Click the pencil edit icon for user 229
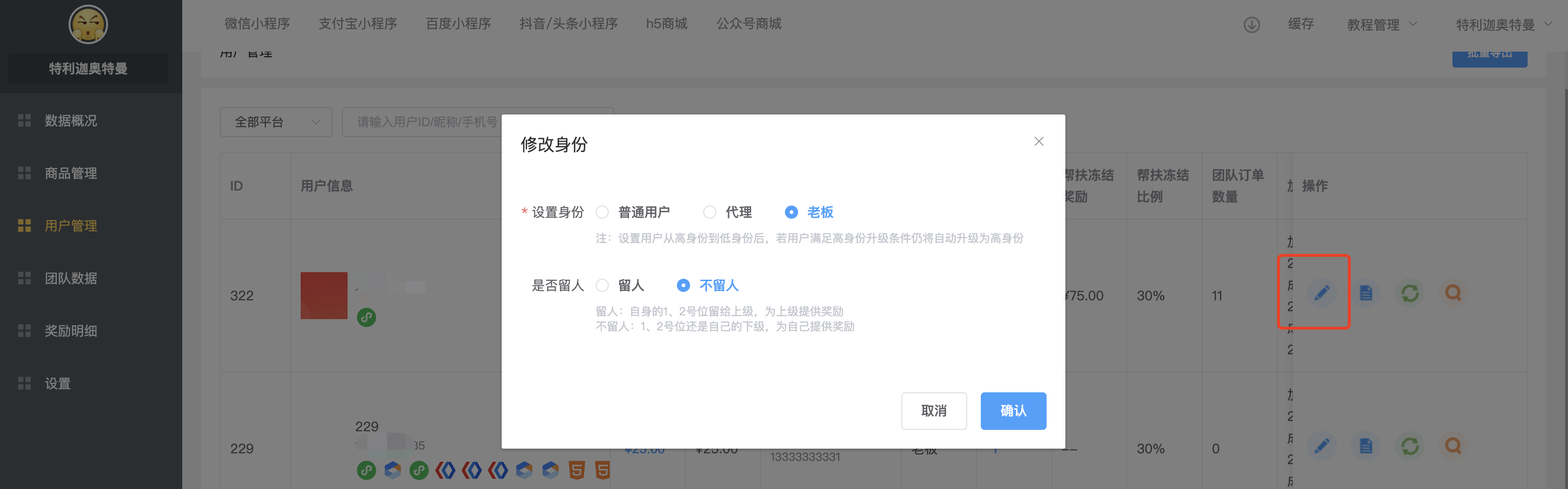This screenshot has width=1568, height=489. tap(1321, 446)
